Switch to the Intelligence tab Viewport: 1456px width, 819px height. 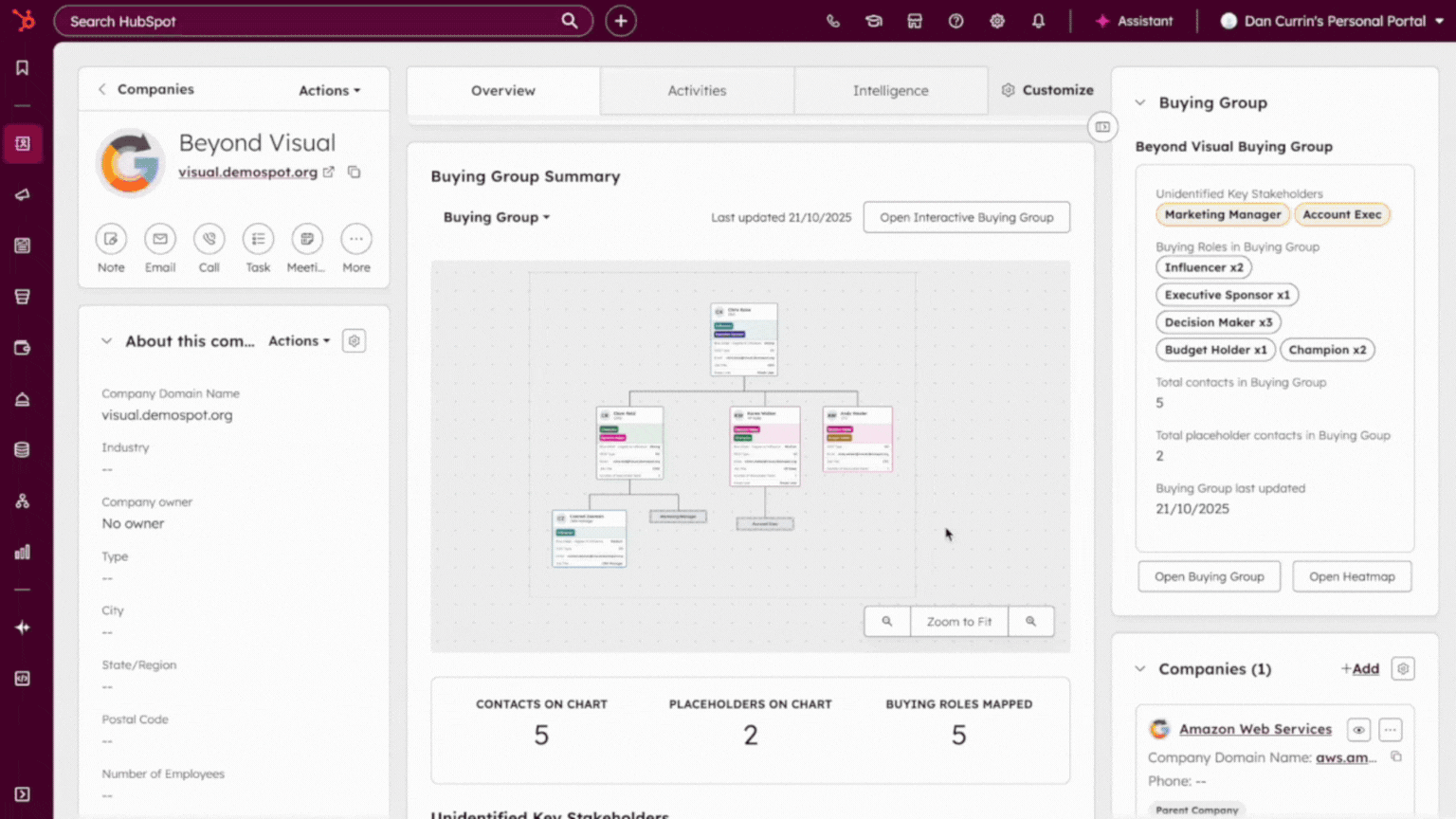[x=890, y=90]
